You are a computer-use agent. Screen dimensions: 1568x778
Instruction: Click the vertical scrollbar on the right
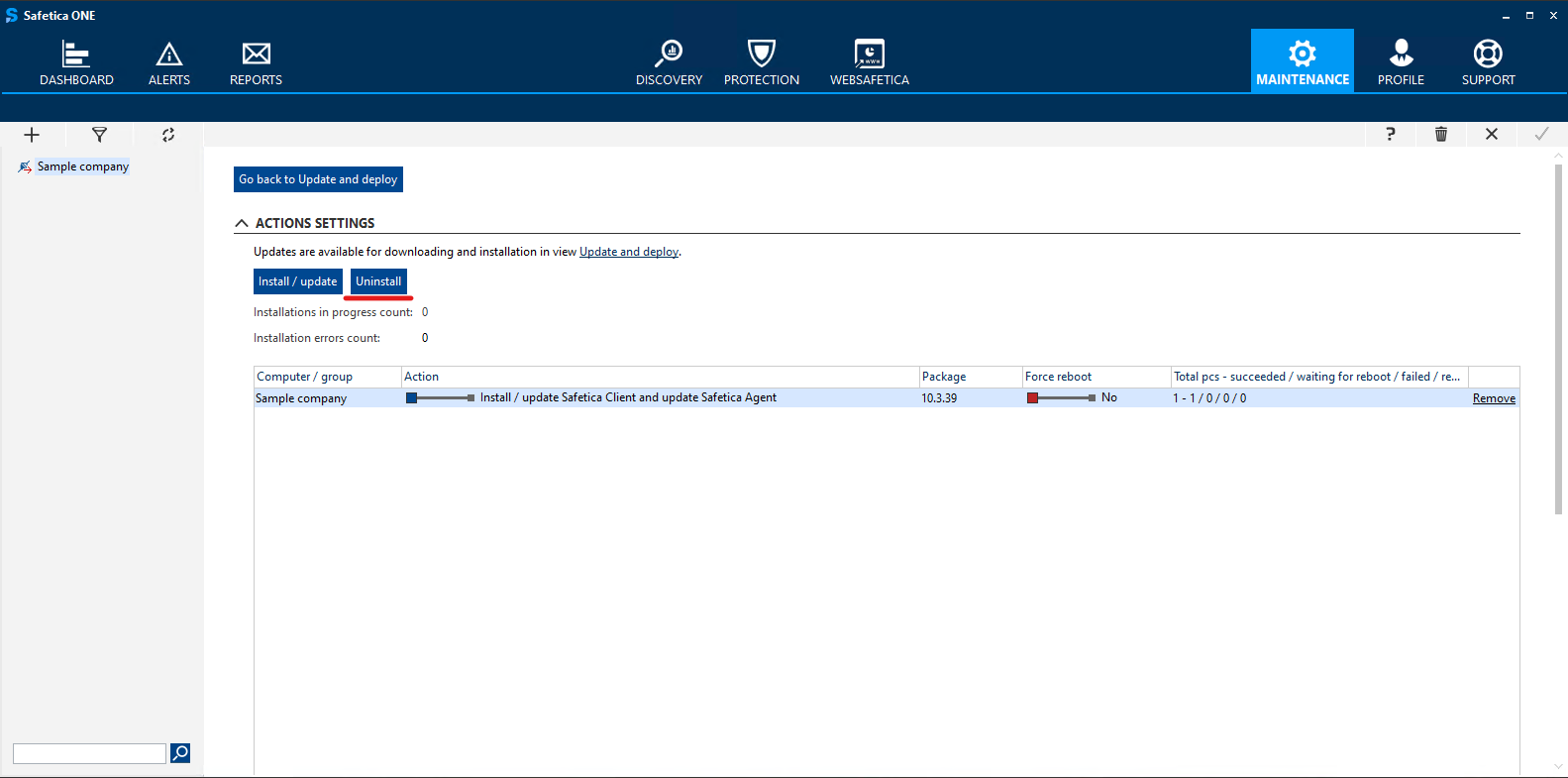coord(1558,339)
